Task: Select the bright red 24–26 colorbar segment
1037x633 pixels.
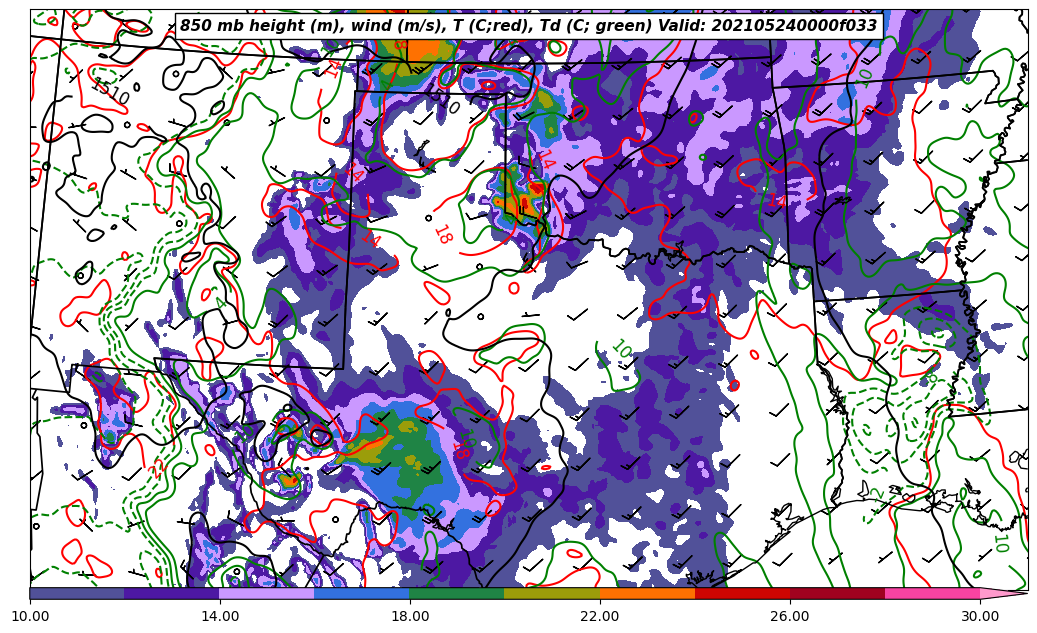Action: pyautogui.click(x=742, y=593)
